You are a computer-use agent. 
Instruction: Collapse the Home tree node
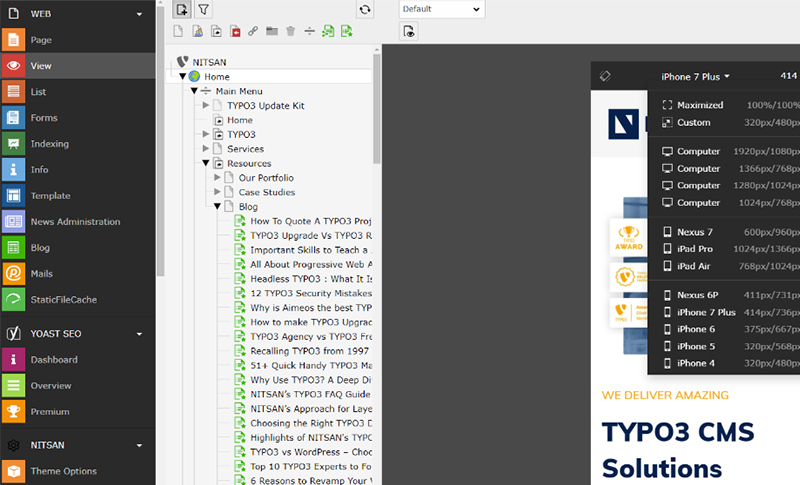pyautogui.click(x=183, y=76)
